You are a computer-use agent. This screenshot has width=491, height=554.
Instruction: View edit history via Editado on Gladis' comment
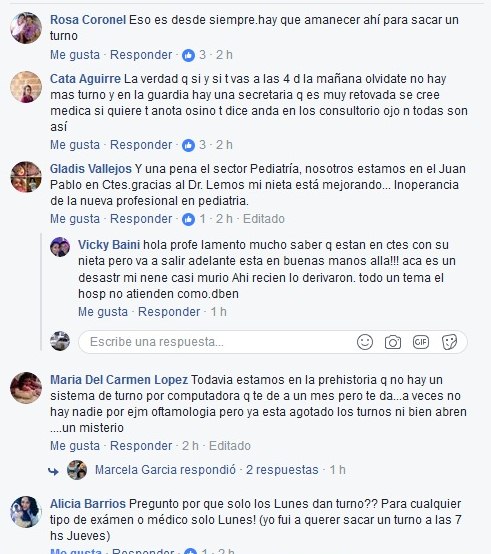coord(264,219)
